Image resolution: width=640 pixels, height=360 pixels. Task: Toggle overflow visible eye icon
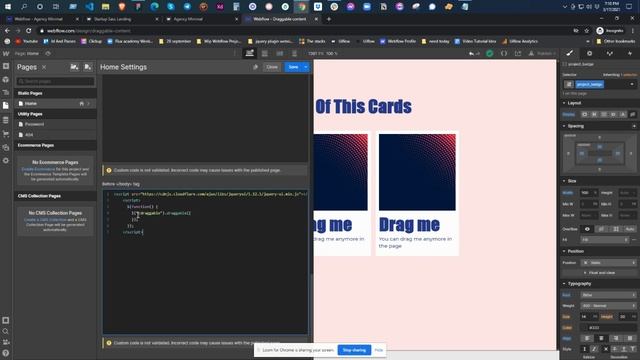pyautogui.click(x=587, y=229)
